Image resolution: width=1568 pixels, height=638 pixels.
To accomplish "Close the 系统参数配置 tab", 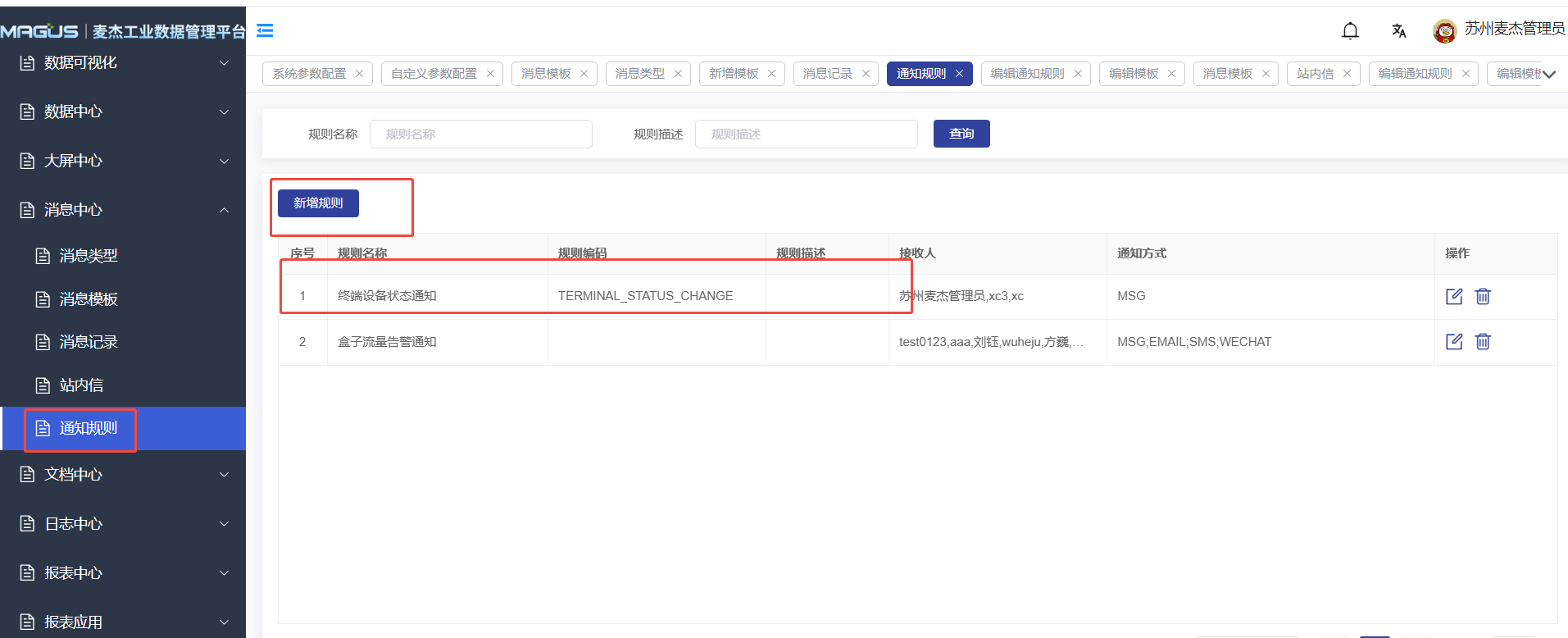I will (359, 74).
